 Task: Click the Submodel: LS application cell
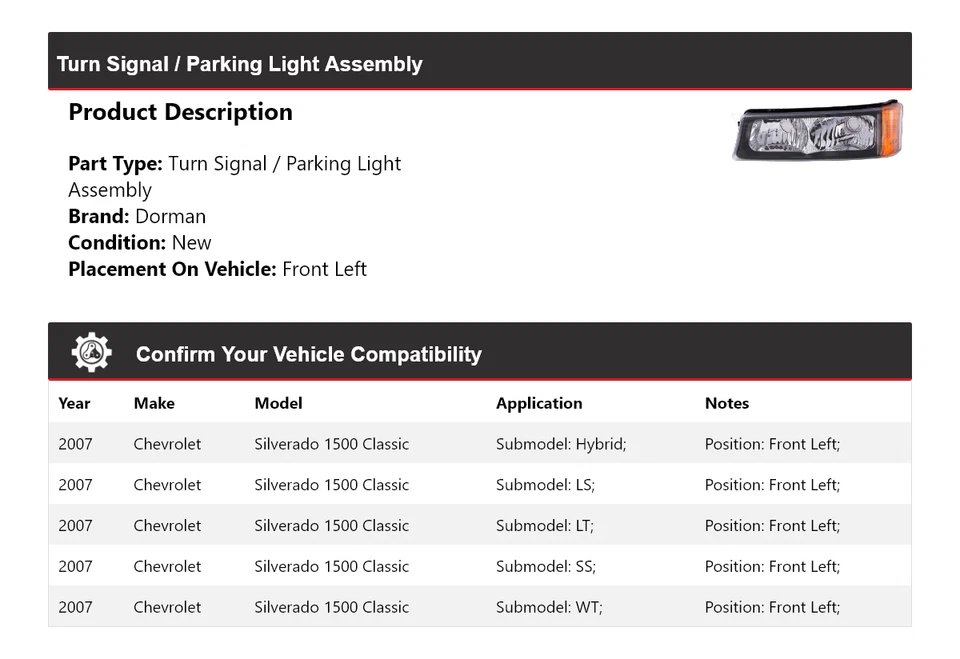coord(545,485)
